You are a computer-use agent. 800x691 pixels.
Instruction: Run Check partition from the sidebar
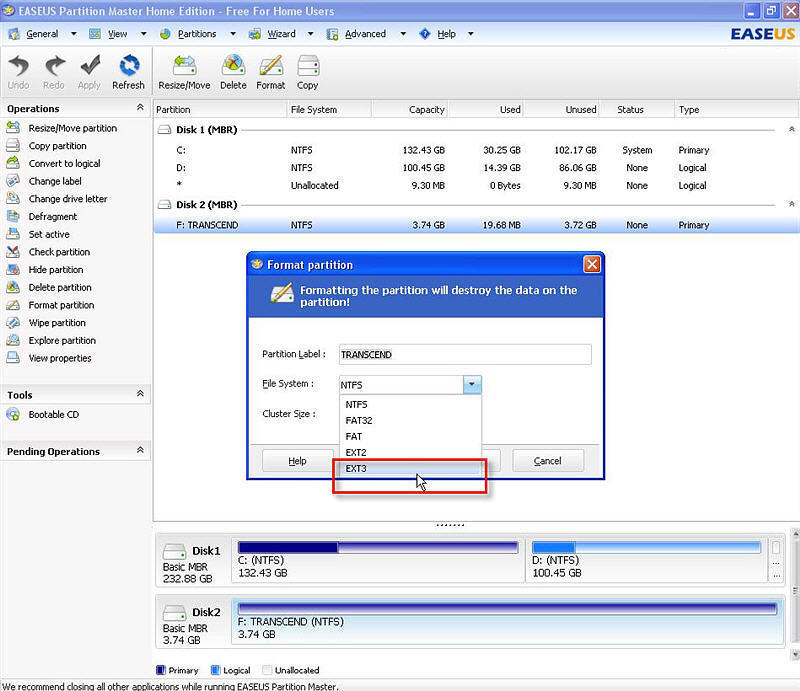pyautogui.click(x=48, y=252)
